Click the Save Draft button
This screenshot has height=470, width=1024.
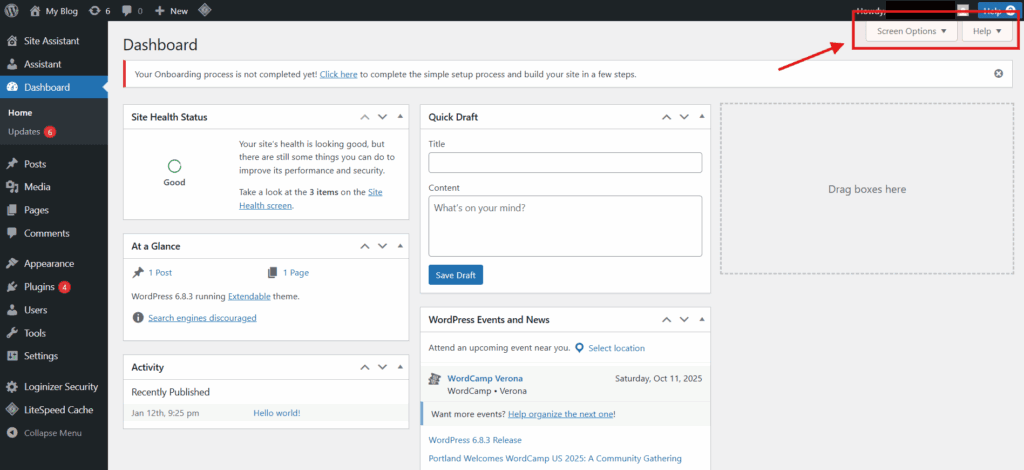click(455, 275)
